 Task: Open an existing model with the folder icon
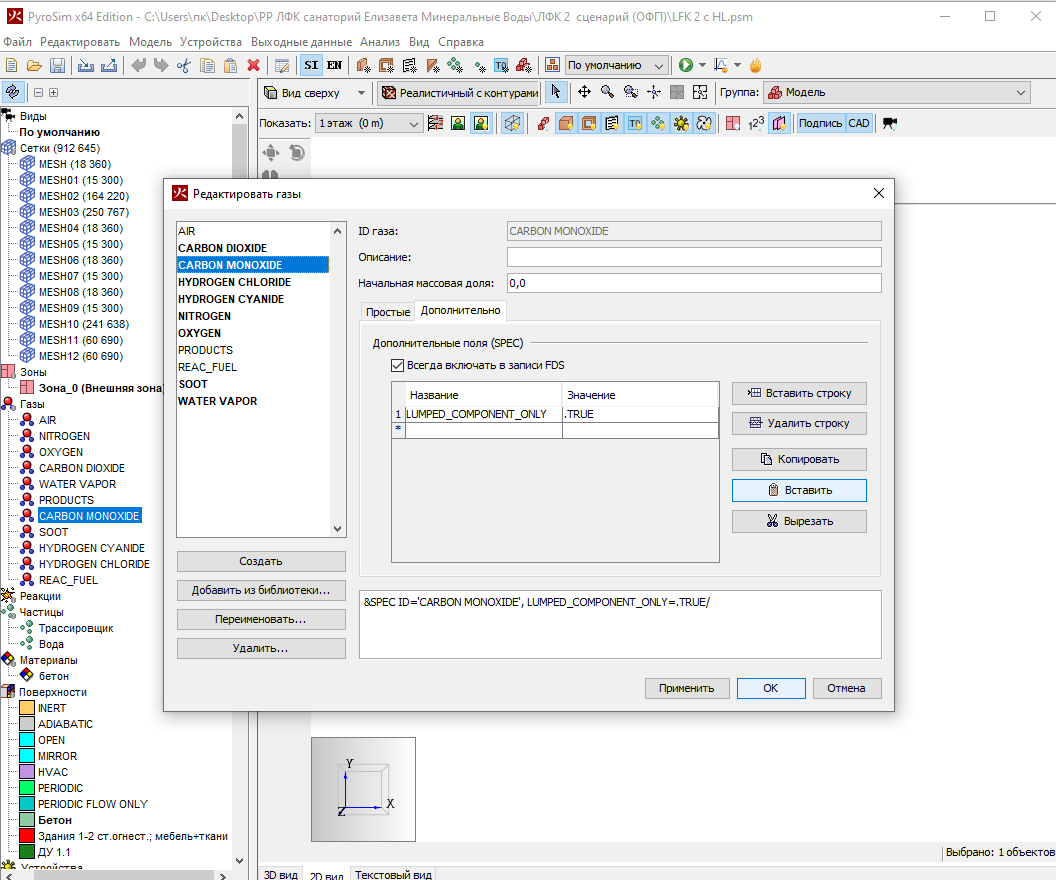point(34,65)
